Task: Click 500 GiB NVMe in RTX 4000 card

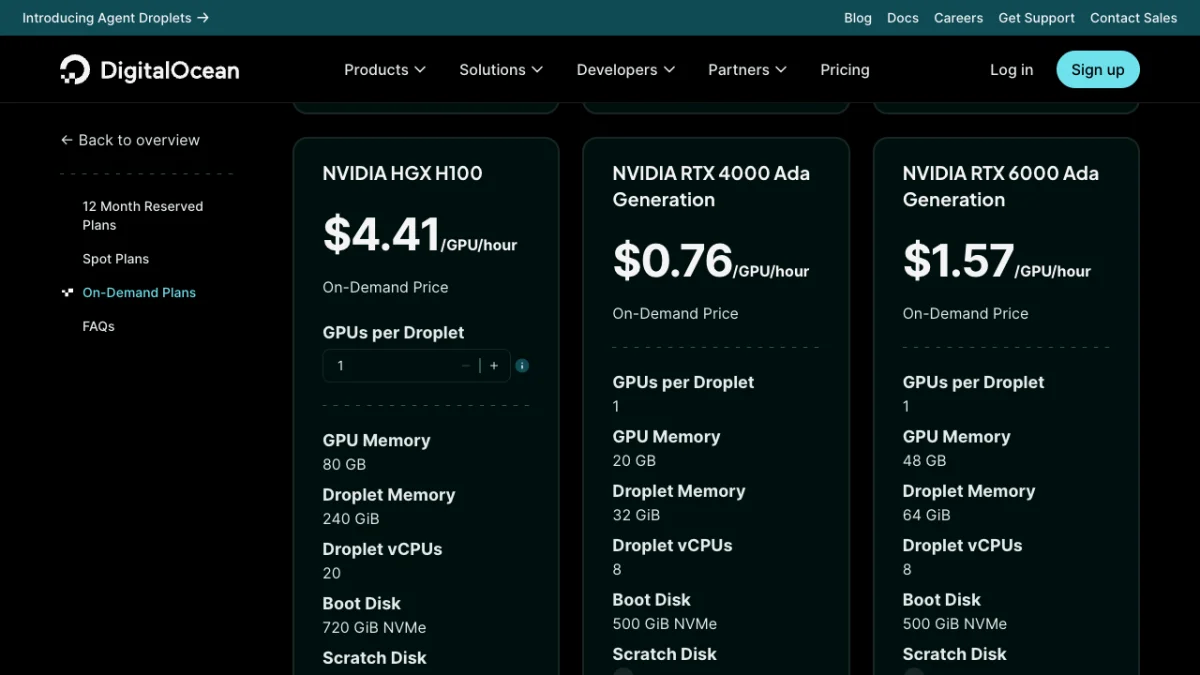Action: [665, 624]
